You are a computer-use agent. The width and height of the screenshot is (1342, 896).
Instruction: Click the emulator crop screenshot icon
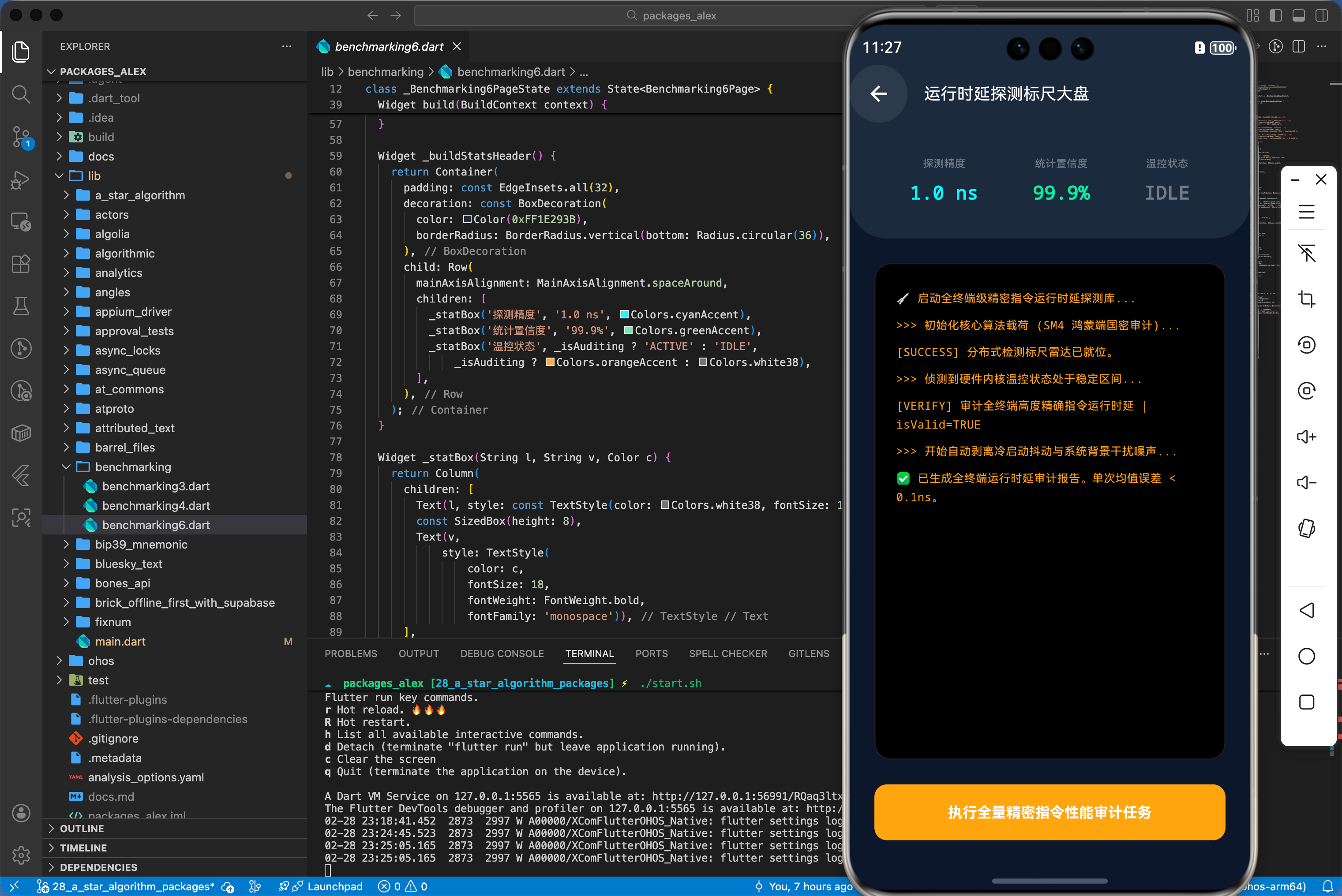pyautogui.click(x=1307, y=299)
